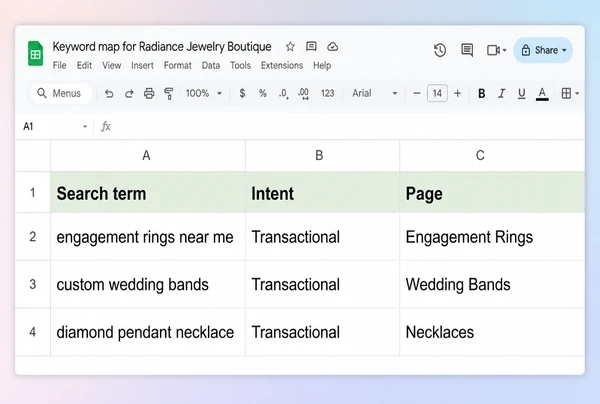Search the Menus box
Image resolution: width=600 pixels, height=404 pixels.
(61, 93)
